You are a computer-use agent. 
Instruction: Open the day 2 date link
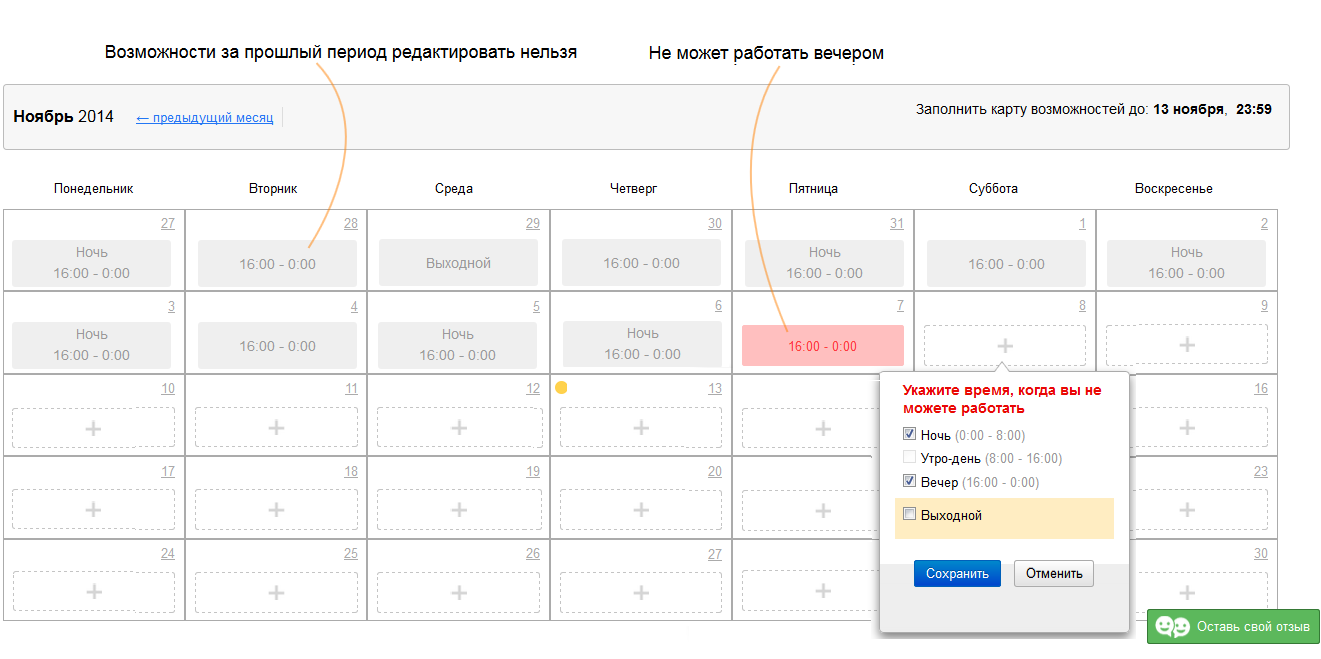click(1264, 224)
